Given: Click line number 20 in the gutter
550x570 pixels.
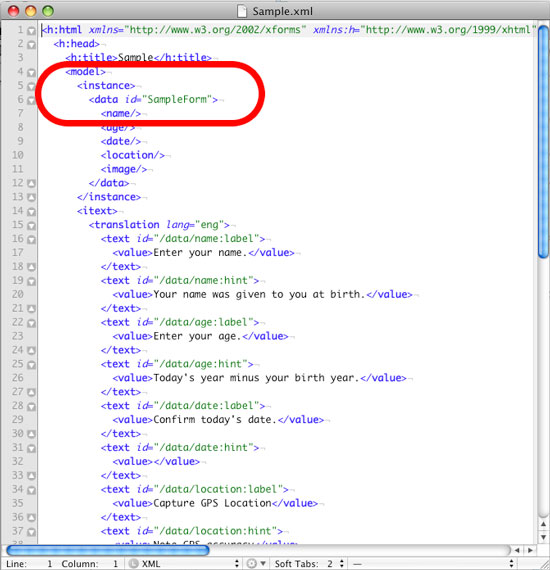Looking at the screenshot, I should point(18,294).
